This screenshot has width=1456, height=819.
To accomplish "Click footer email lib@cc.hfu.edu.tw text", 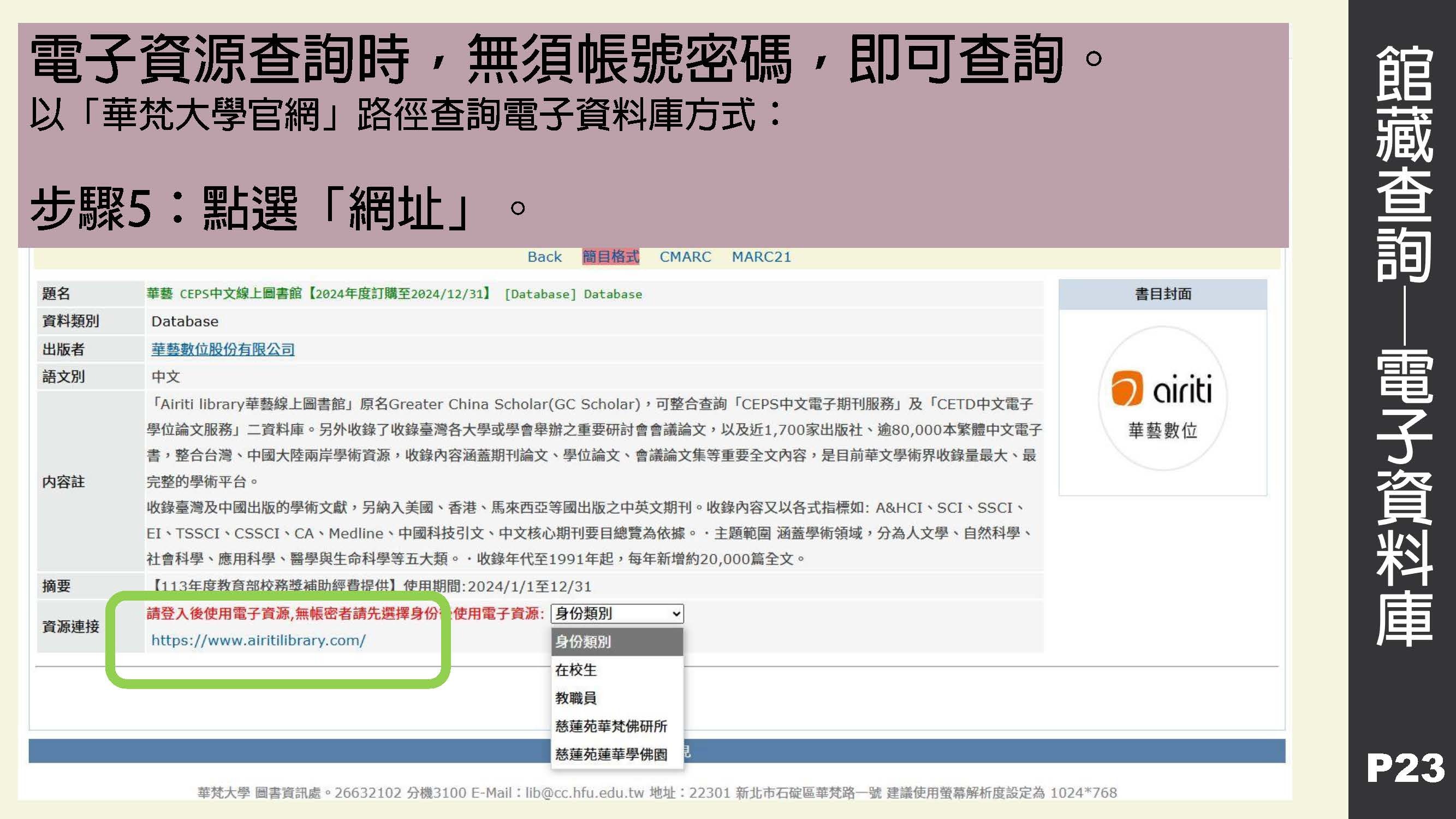I will [x=585, y=793].
